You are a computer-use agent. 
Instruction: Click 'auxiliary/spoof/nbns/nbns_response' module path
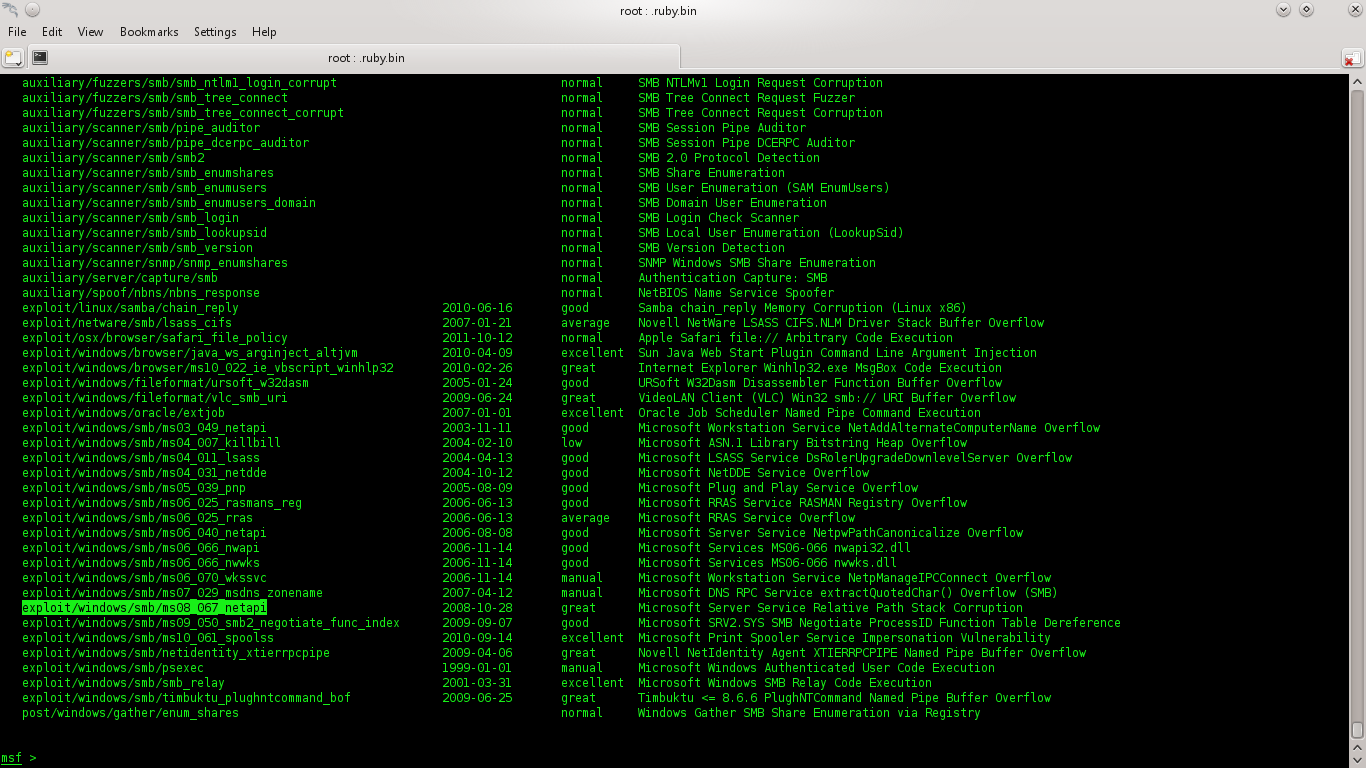click(x=141, y=293)
